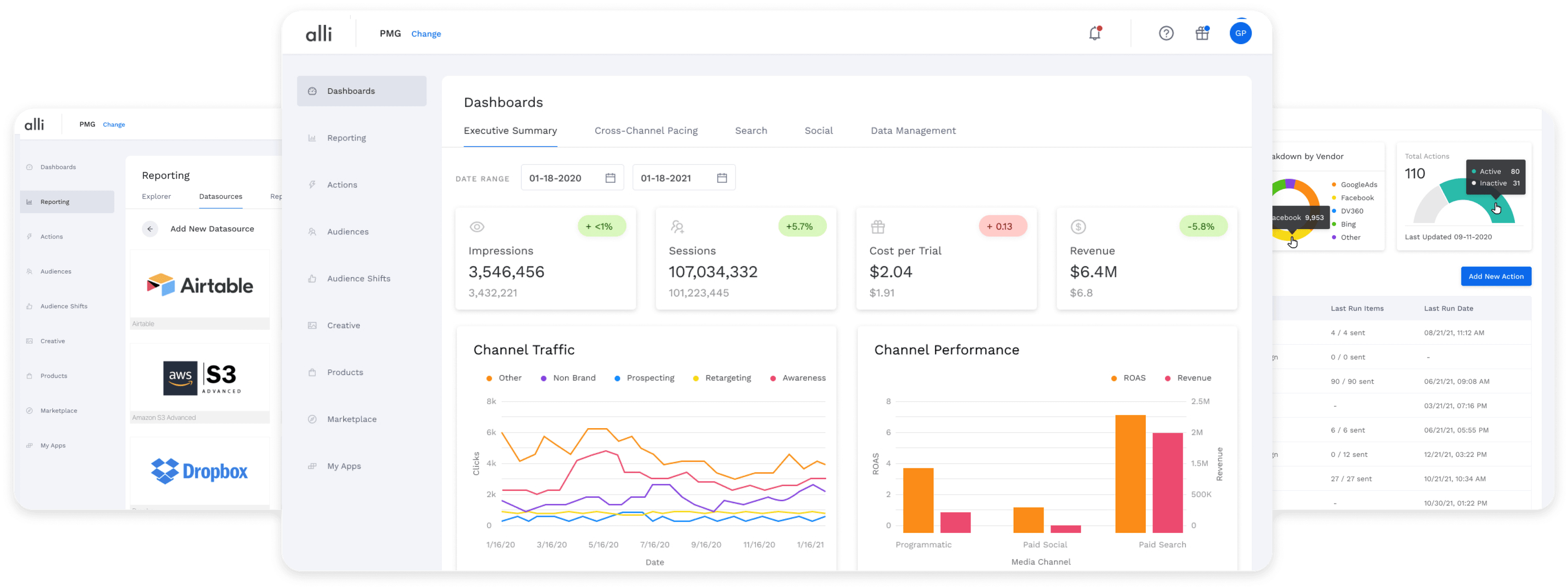The width and height of the screenshot is (1568, 588).
Task: Click the Add New Action button
Action: coord(1496,276)
